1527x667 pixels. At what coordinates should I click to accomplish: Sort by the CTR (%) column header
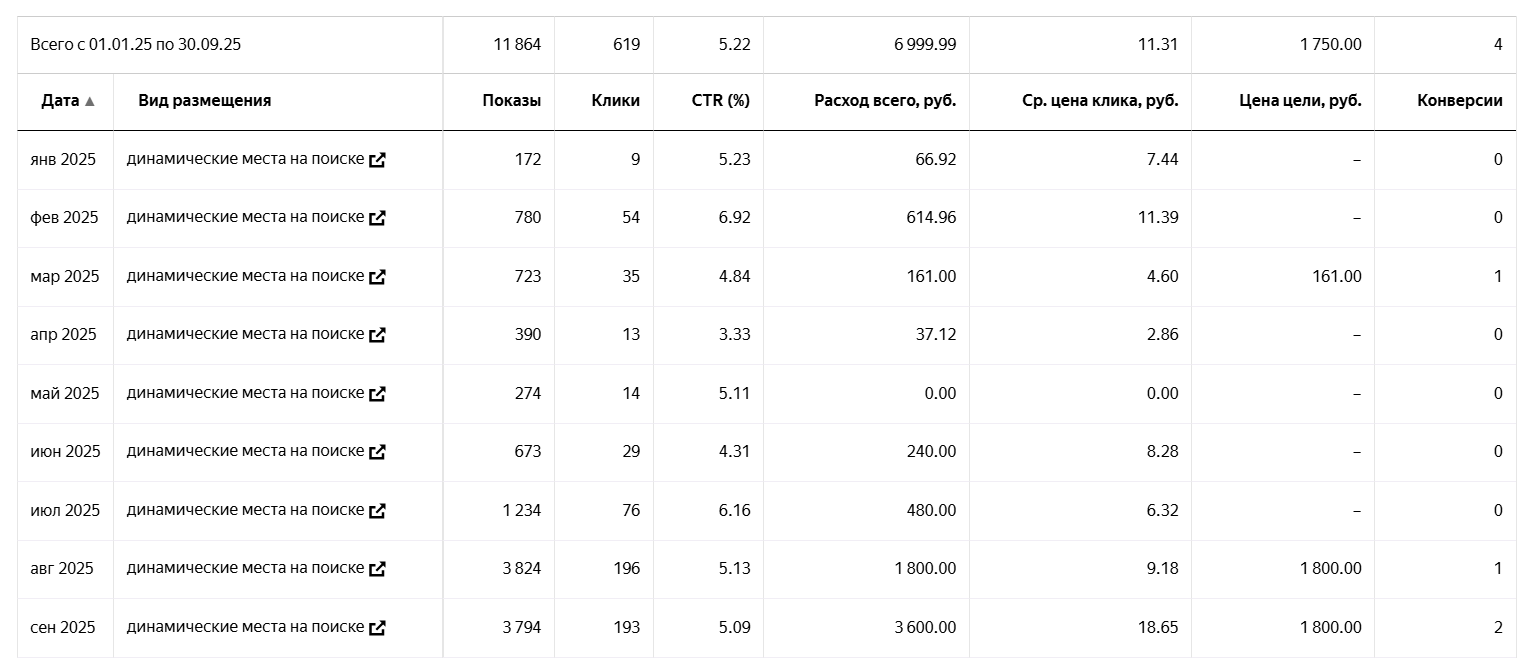pyautogui.click(x=720, y=101)
